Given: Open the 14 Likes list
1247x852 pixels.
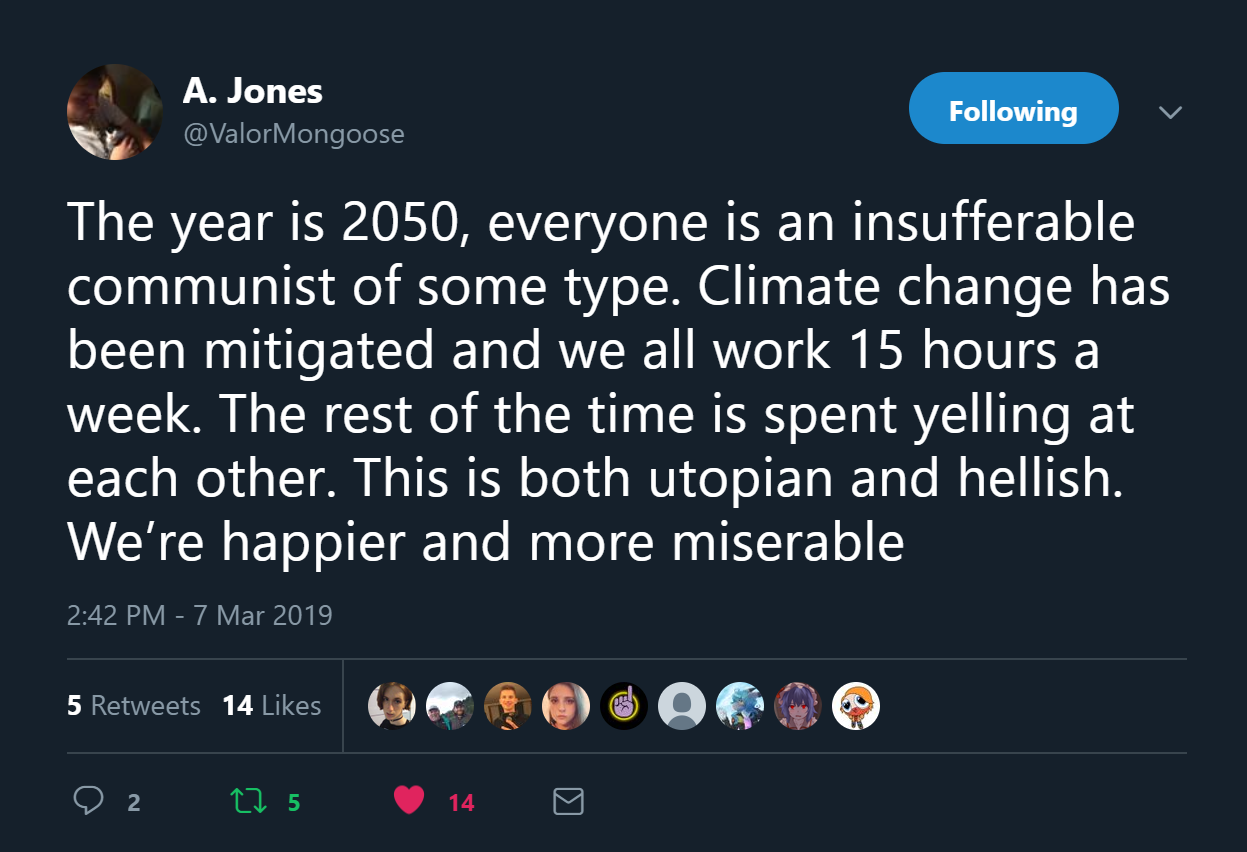Looking at the screenshot, I should (272, 706).
